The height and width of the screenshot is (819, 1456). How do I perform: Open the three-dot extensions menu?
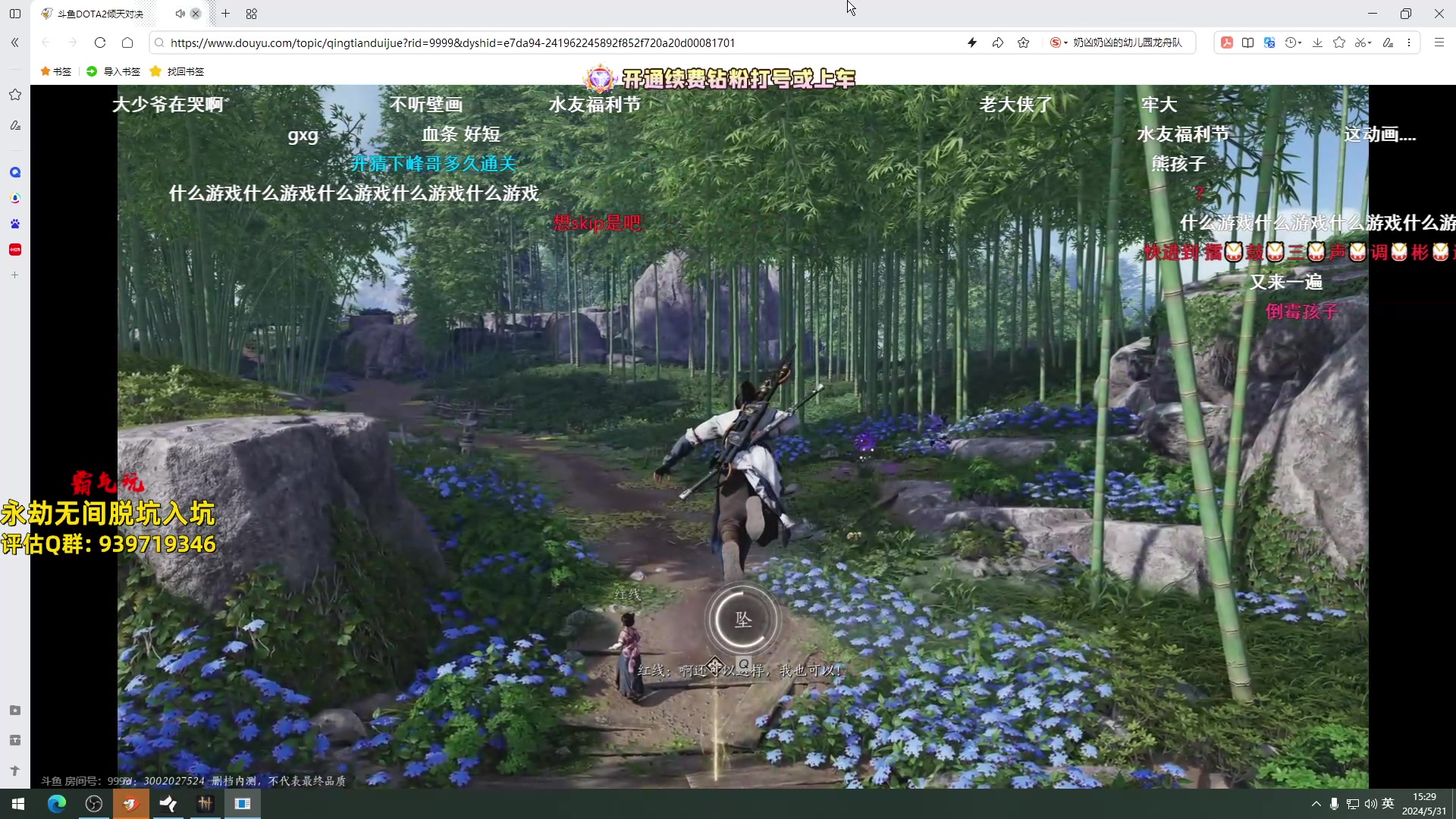click(x=1409, y=42)
